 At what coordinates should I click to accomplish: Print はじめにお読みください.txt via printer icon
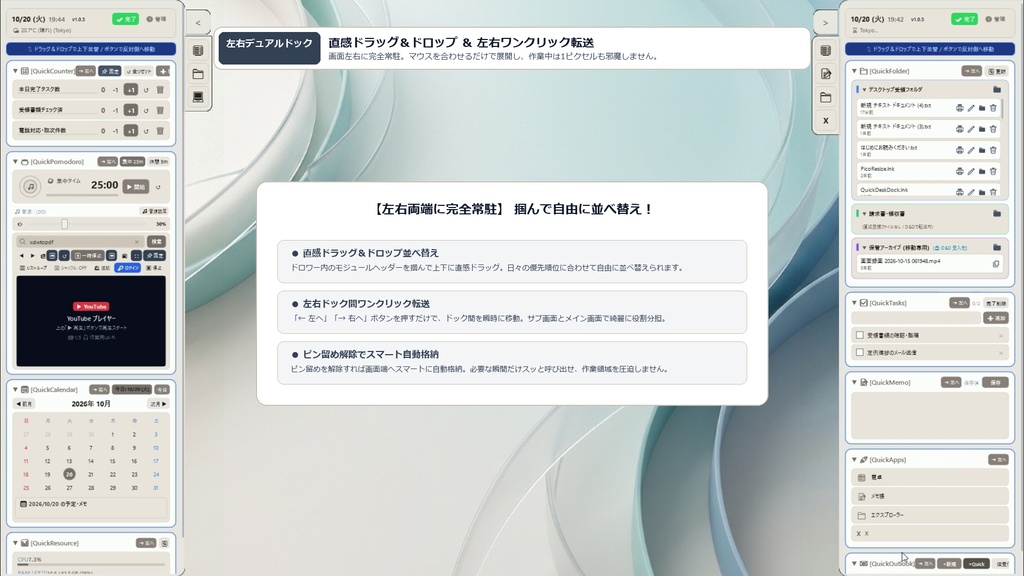point(959,150)
